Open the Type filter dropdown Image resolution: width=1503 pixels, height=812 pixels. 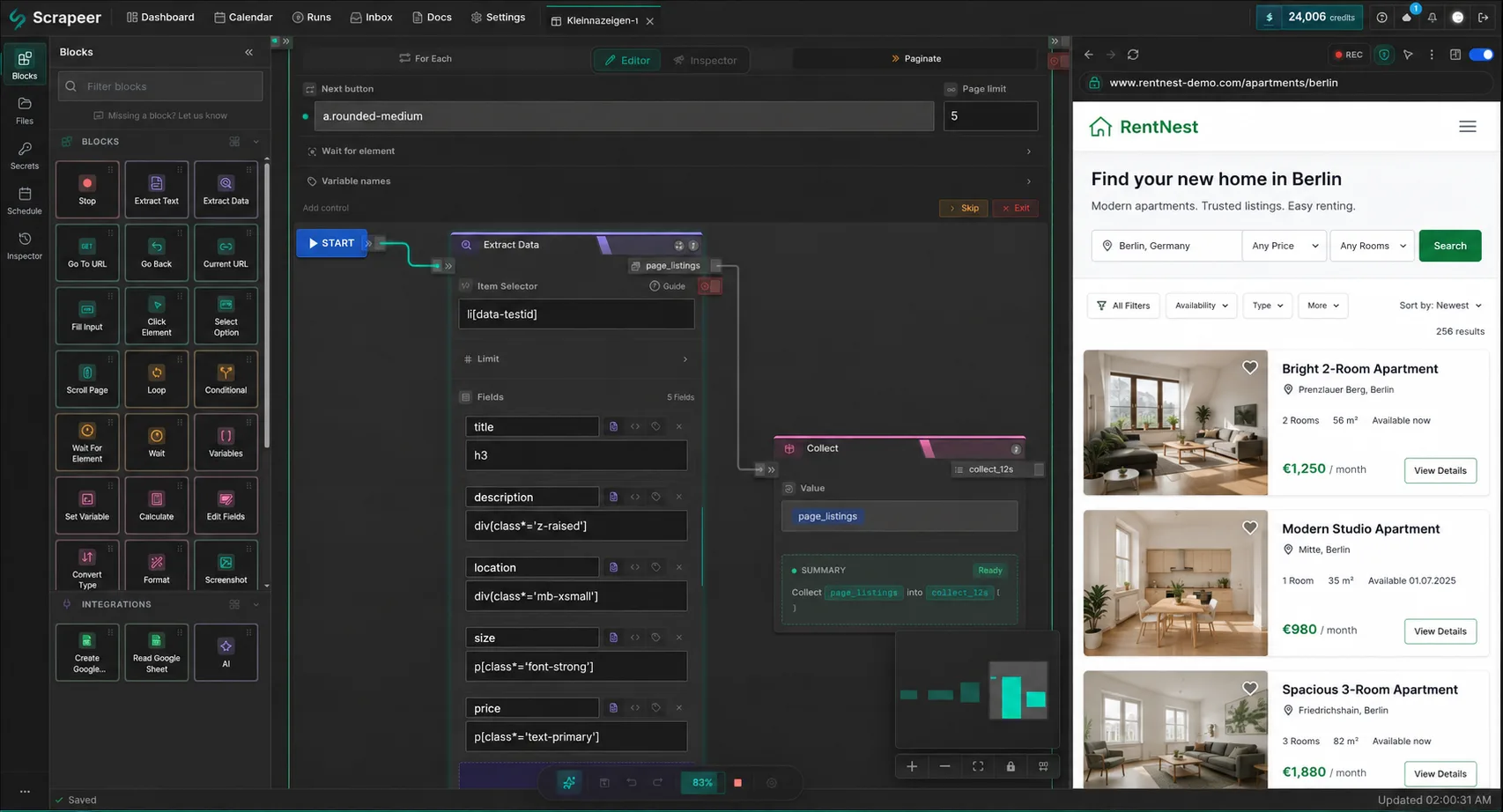(1267, 306)
